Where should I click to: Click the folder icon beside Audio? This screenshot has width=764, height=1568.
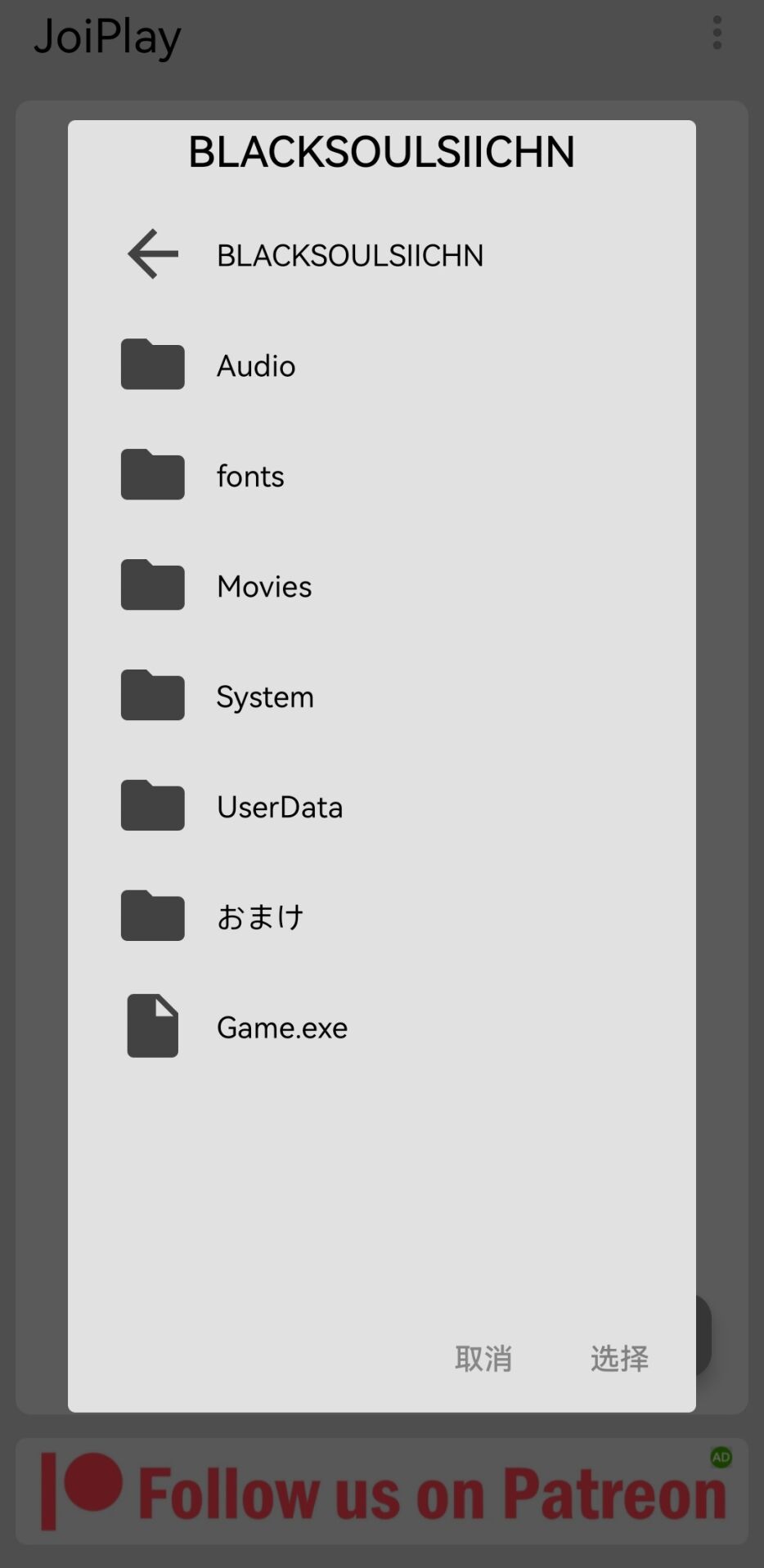(153, 365)
